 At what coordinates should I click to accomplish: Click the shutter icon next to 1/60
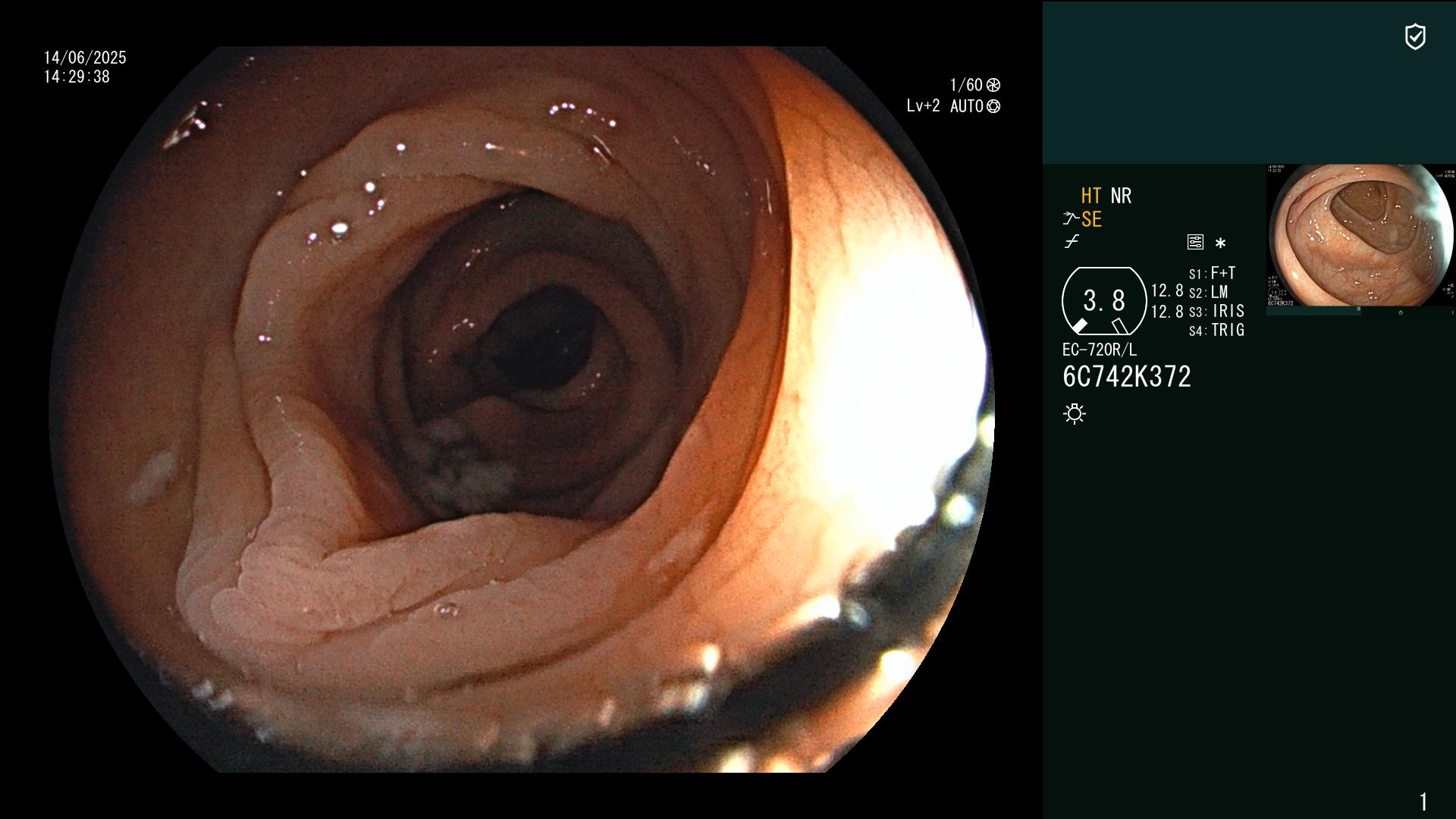993,85
